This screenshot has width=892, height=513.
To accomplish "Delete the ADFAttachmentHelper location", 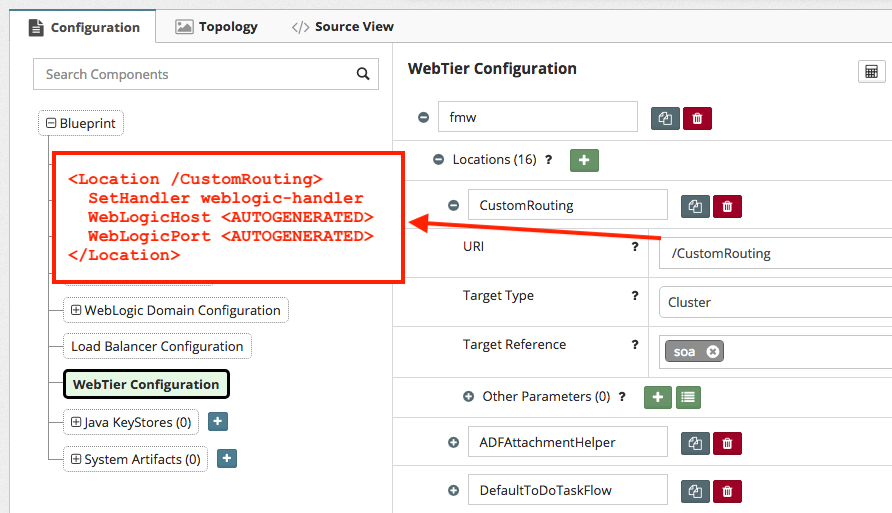I will pyautogui.click(x=727, y=443).
